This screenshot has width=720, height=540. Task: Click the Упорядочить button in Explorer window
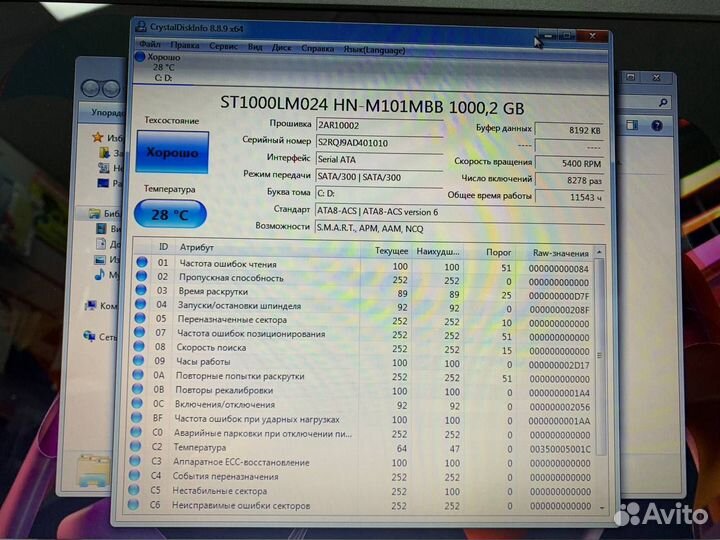[107, 113]
